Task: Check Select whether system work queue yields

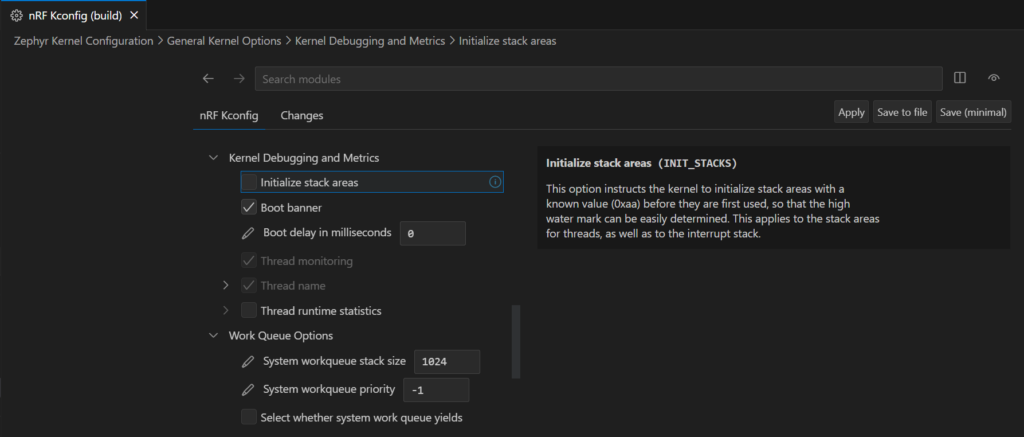Action: click(x=250, y=417)
